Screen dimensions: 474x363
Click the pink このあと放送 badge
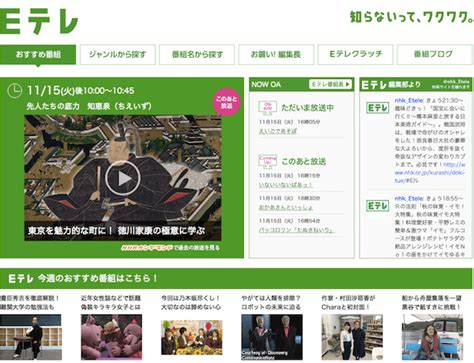[226, 102]
